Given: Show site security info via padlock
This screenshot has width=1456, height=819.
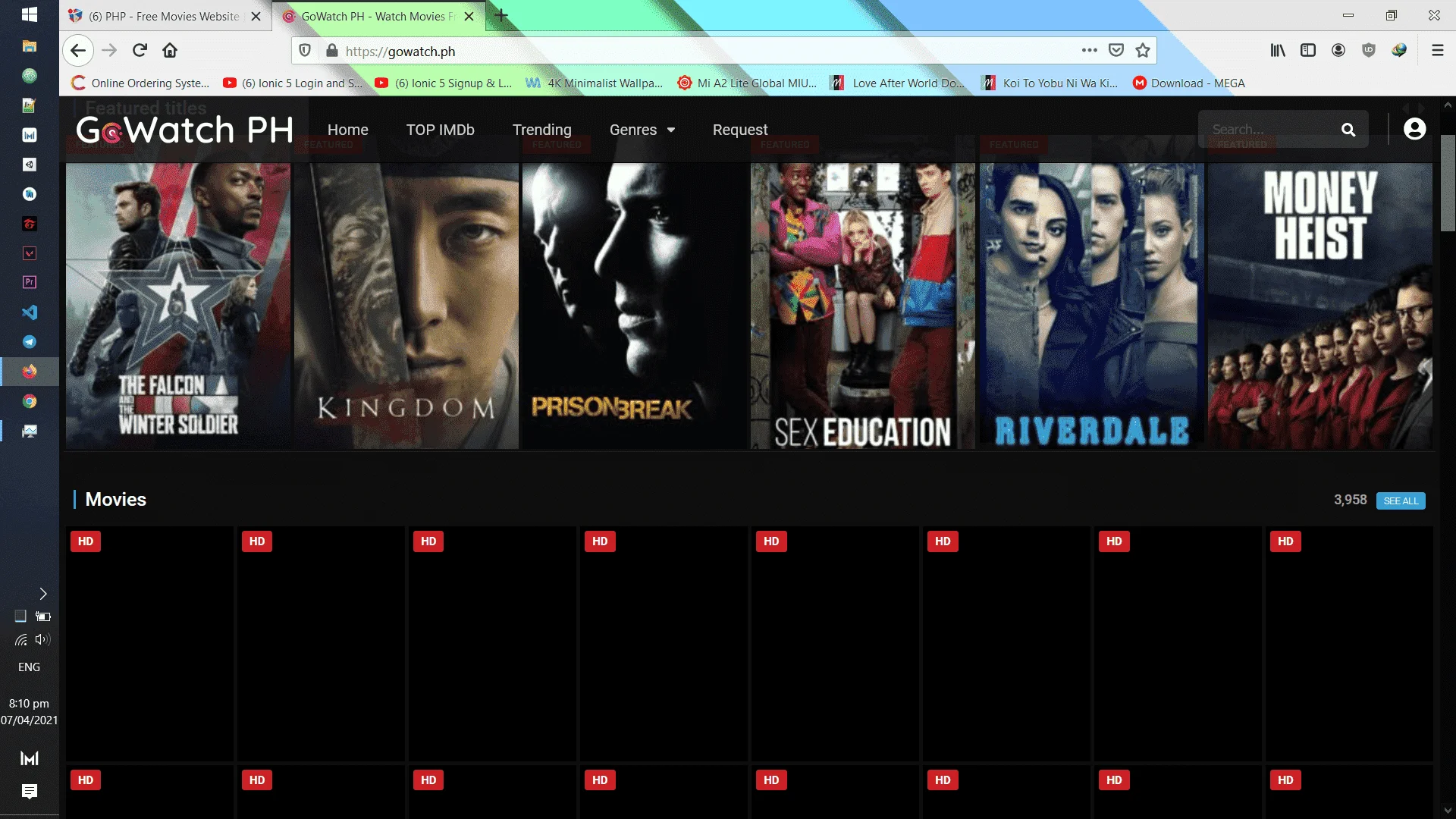Looking at the screenshot, I should [331, 51].
